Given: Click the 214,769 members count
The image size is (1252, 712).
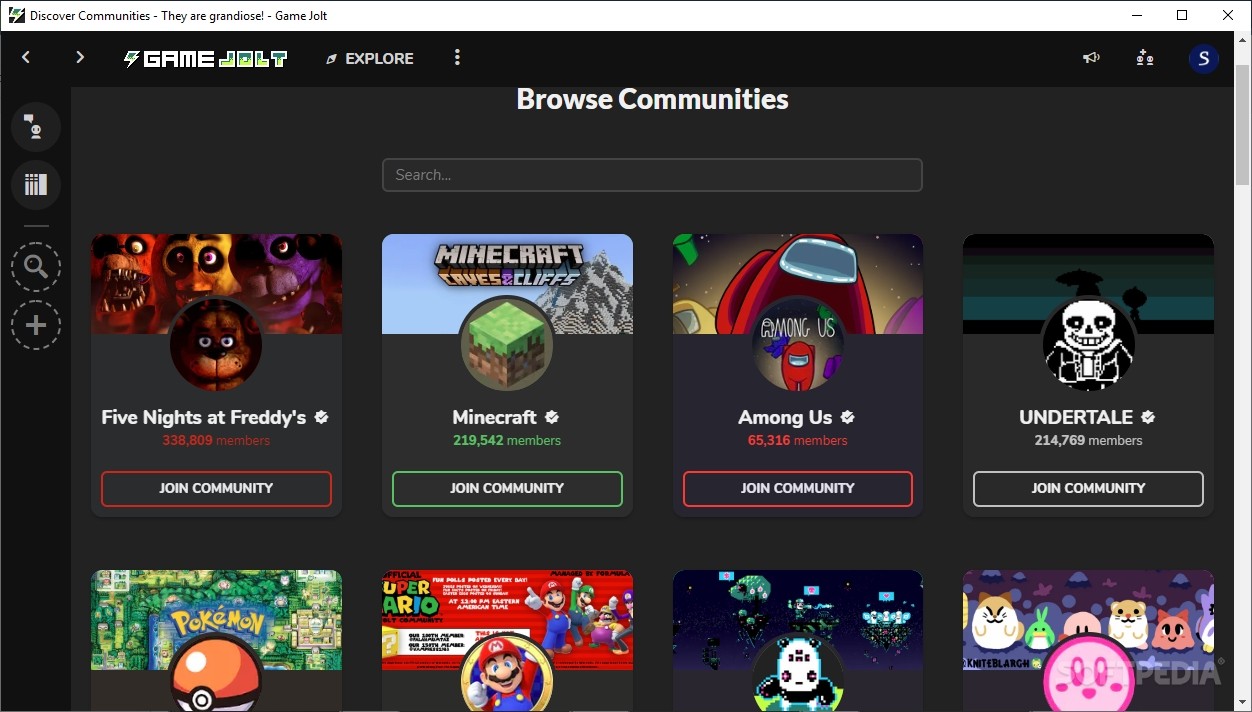Looking at the screenshot, I should (1088, 440).
